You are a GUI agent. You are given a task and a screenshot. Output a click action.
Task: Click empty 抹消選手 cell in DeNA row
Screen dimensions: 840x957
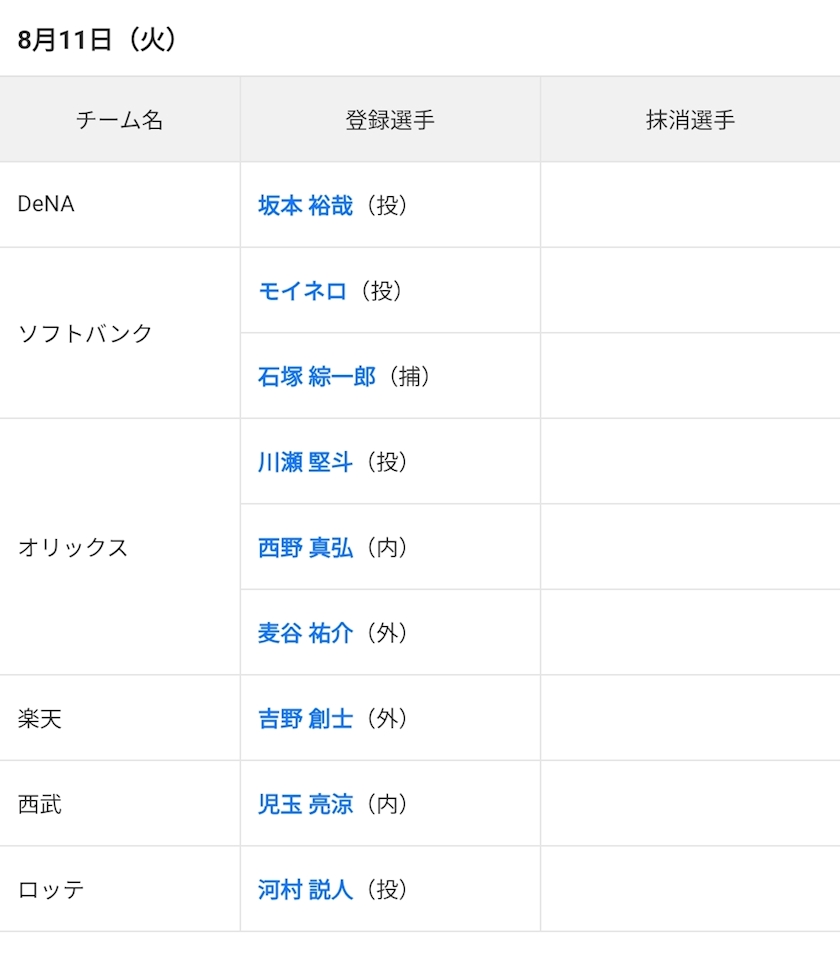pos(690,204)
